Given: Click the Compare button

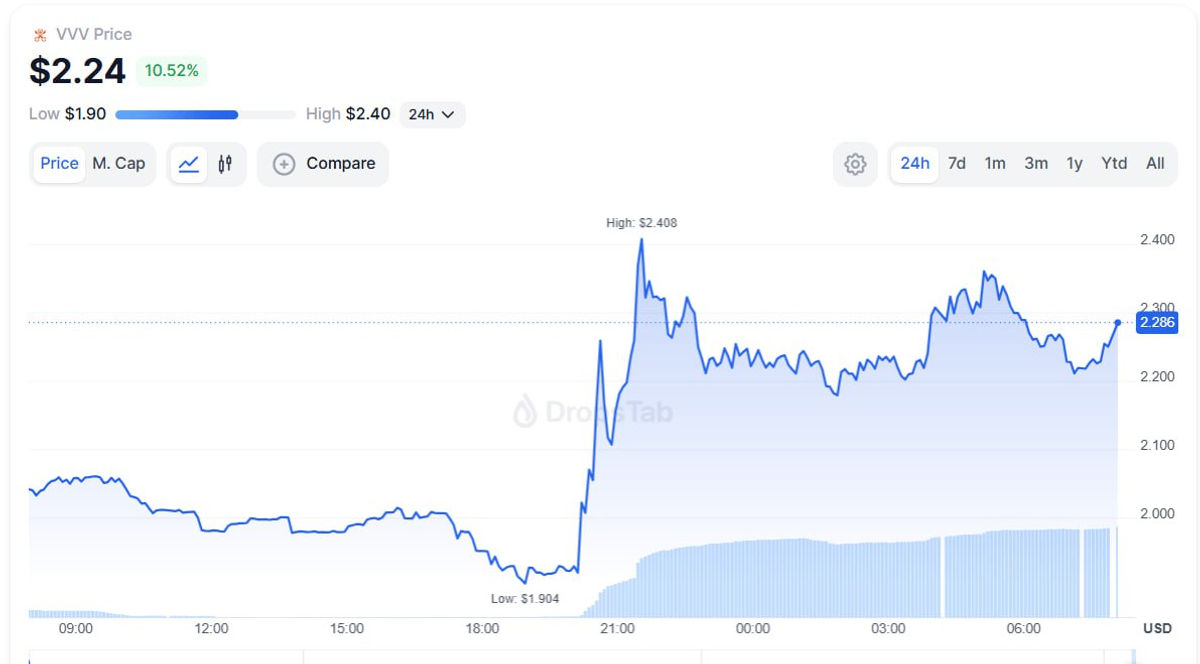Looking at the screenshot, I should click(x=323, y=164).
